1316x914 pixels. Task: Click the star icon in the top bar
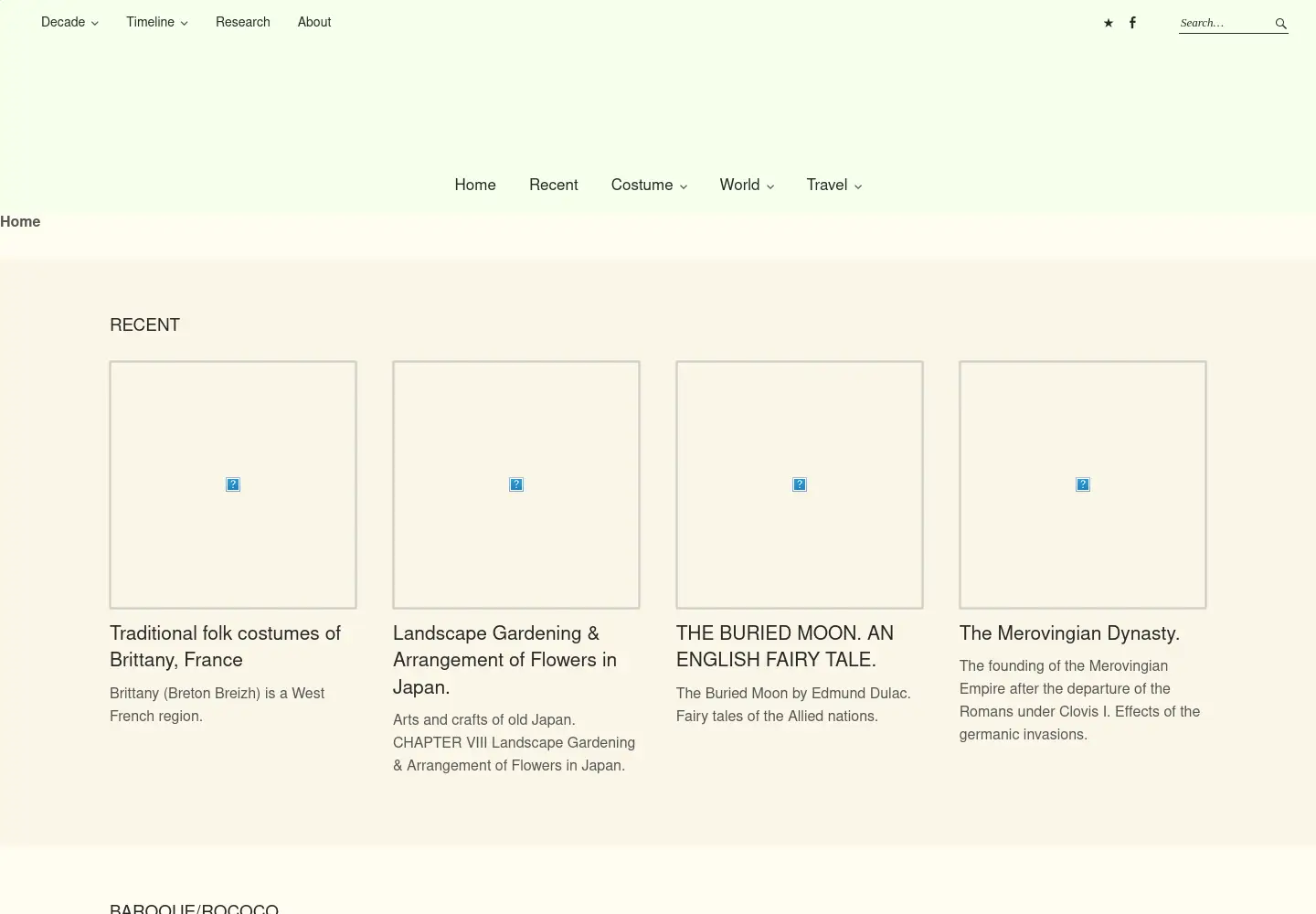[x=1109, y=23]
